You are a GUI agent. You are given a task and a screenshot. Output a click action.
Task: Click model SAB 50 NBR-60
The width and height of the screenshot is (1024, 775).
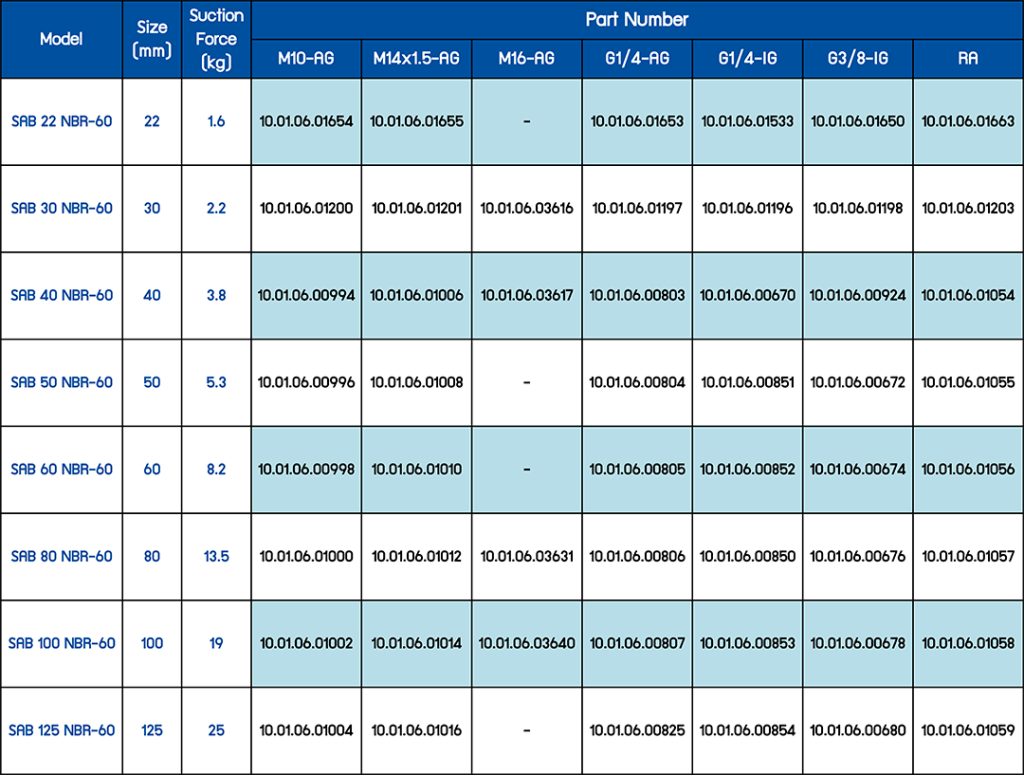coord(61,382)
